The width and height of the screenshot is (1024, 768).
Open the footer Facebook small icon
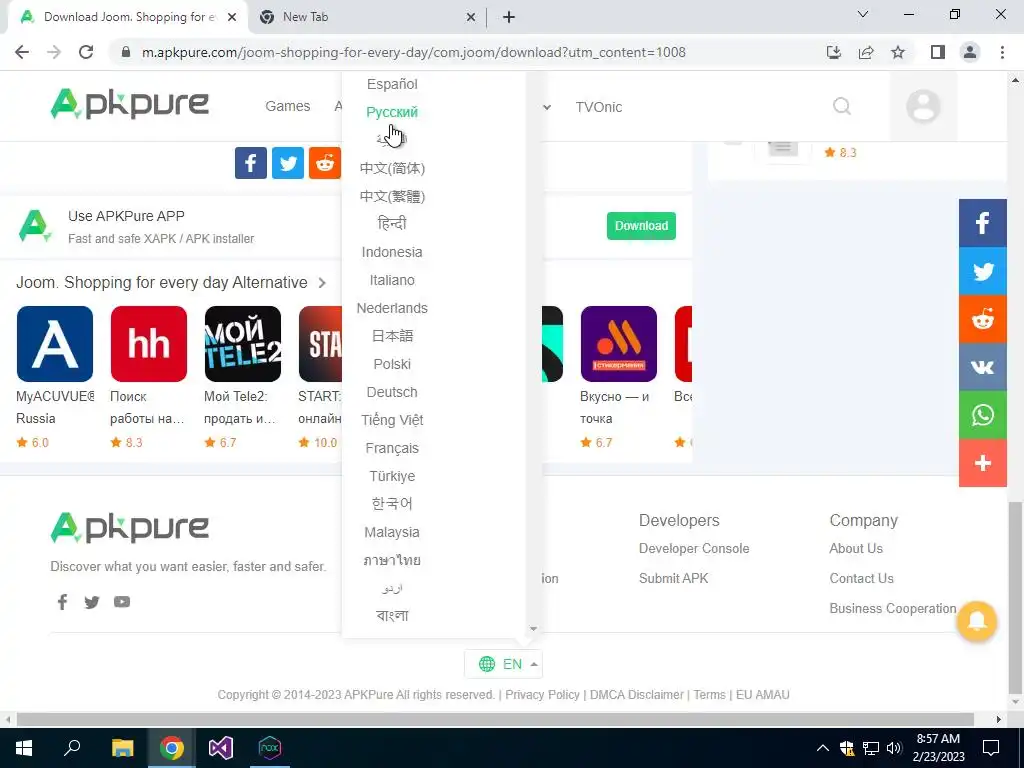click(x=62, y=601)
